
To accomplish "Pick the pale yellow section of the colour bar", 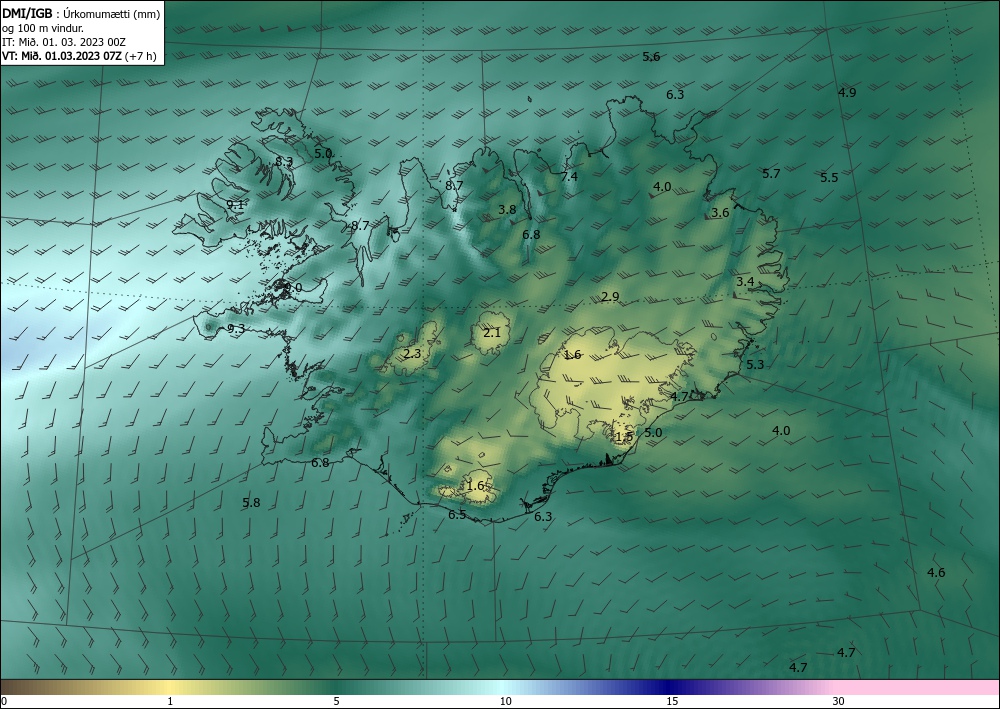I will coord(170,687).
